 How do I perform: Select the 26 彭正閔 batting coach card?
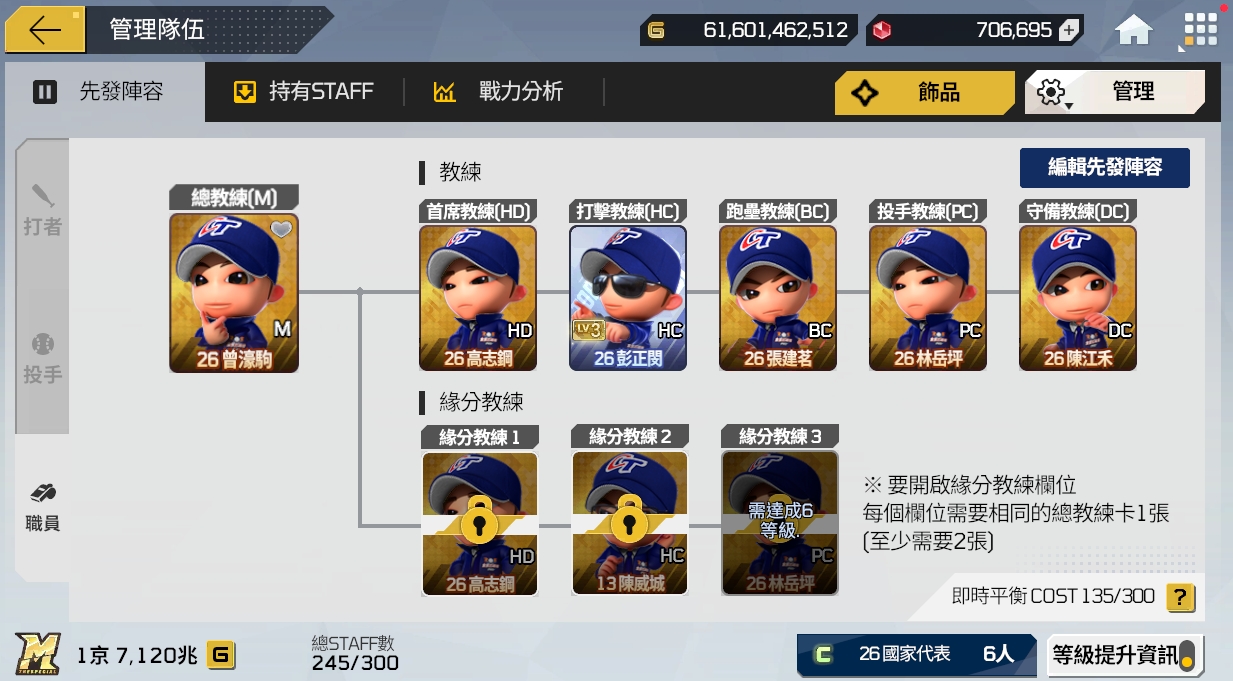[x=628, y=298]
